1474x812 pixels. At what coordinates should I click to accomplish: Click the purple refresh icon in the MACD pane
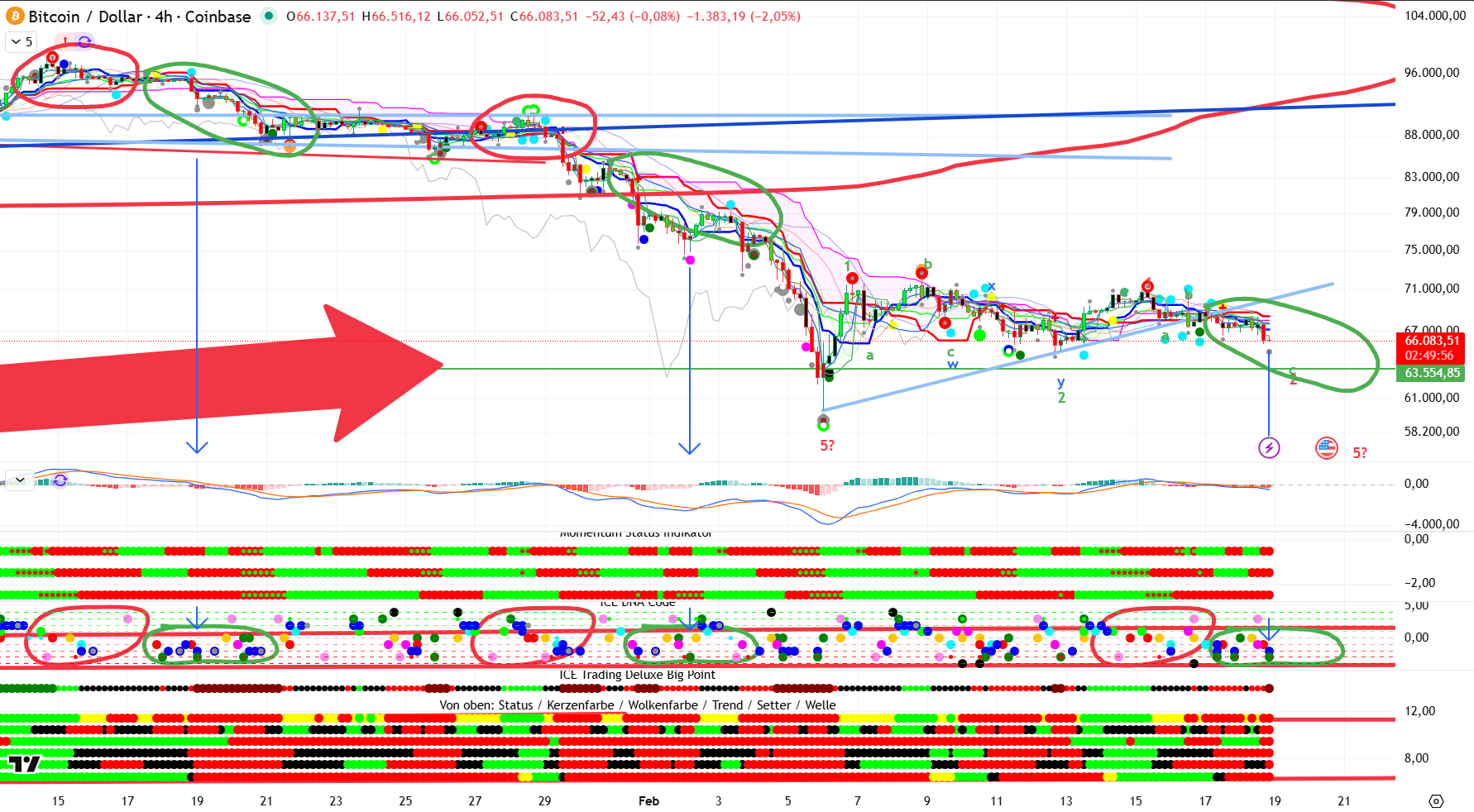coord(60,480)
